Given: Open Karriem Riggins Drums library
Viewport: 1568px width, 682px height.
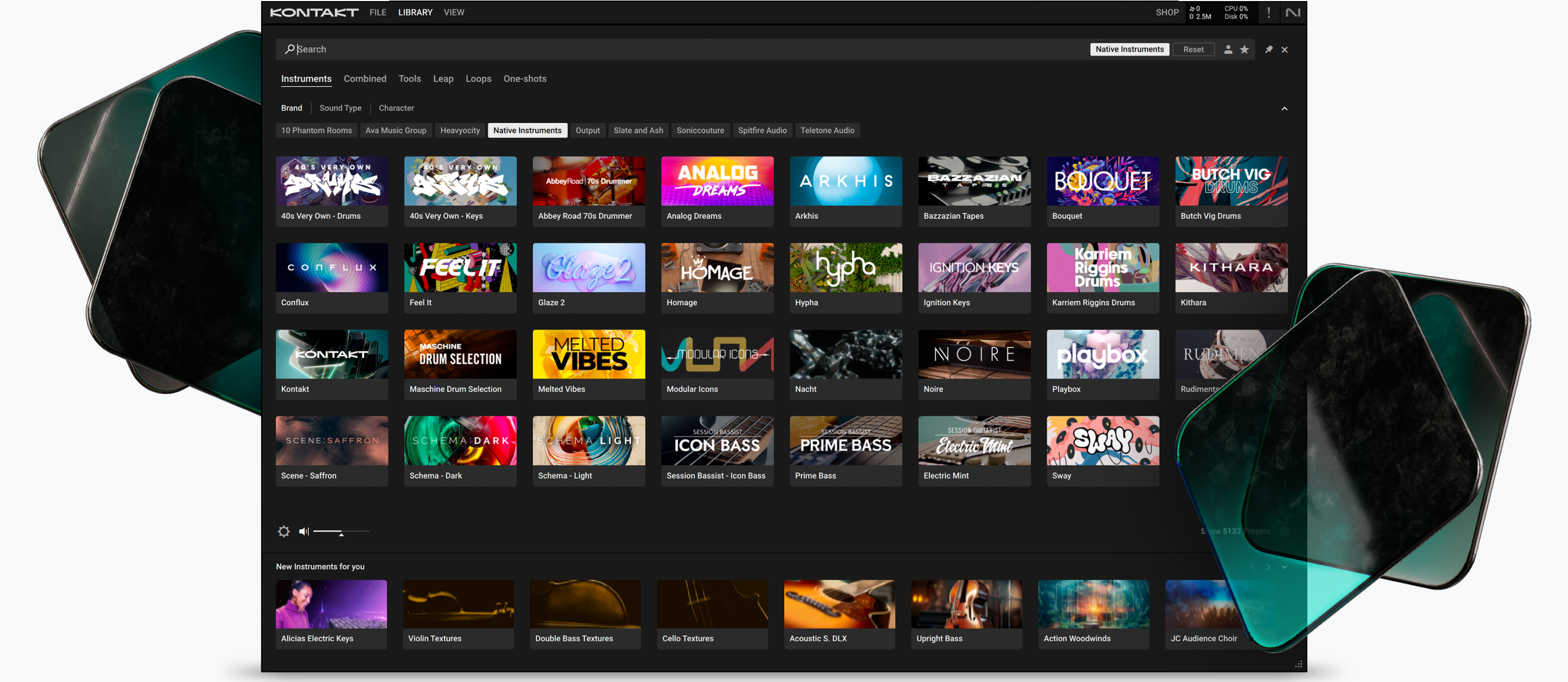Looking at the screenshot, I should tap(1102, 278).
